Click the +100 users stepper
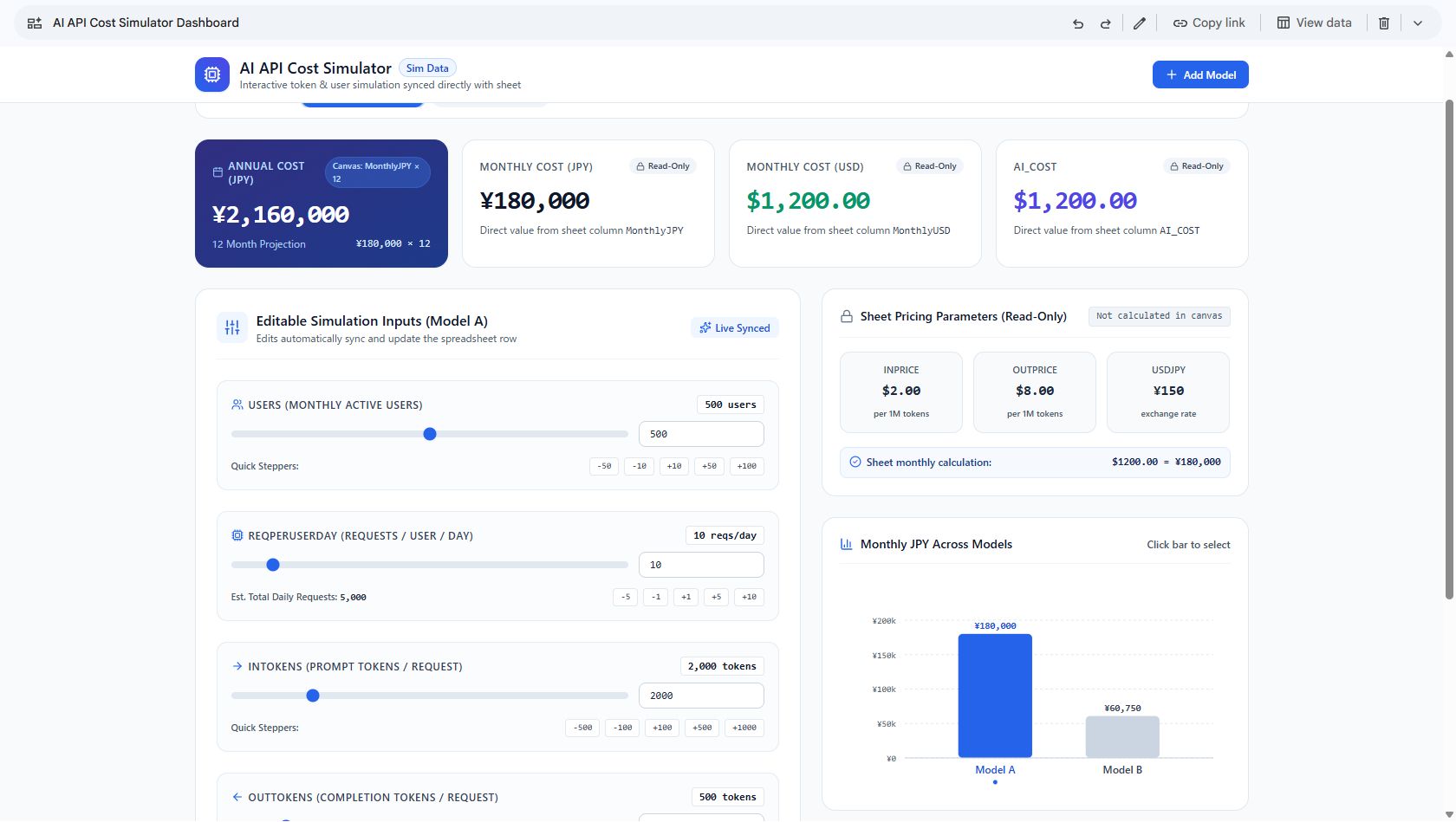This screenshot has width=1456, height=822. coord(746,466)
